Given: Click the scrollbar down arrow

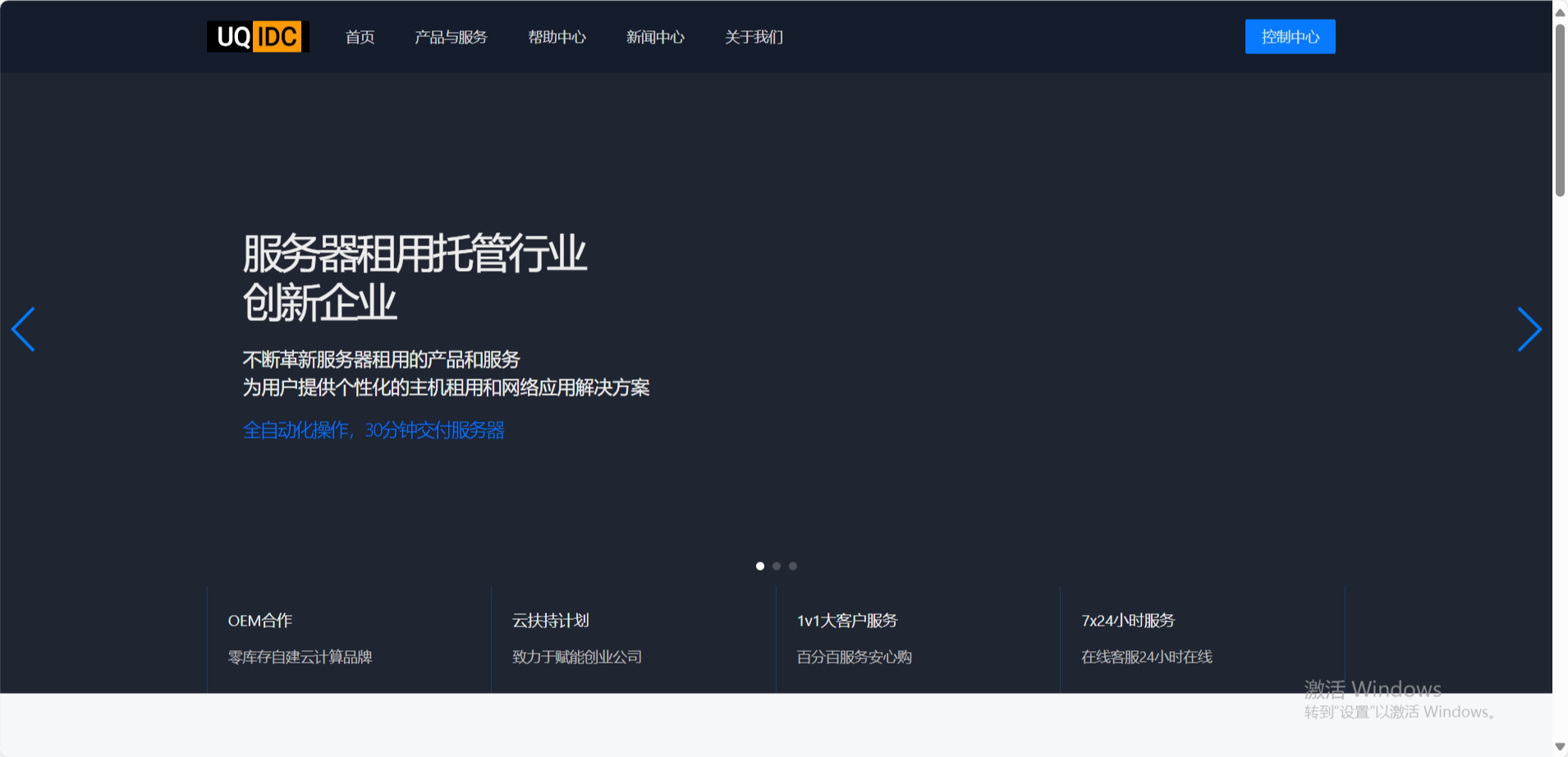Looking at the screenshot, I should (x=1560, y=746).
